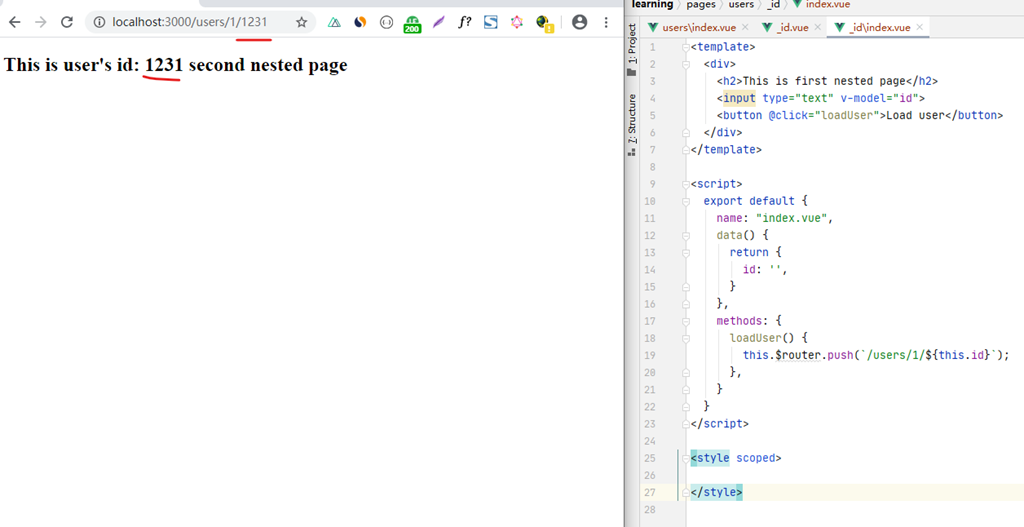Fold the <style scoped> block line 25
Image resolution: width=1024 pixels, height=527 pixels.
click(x=686, y=458)
